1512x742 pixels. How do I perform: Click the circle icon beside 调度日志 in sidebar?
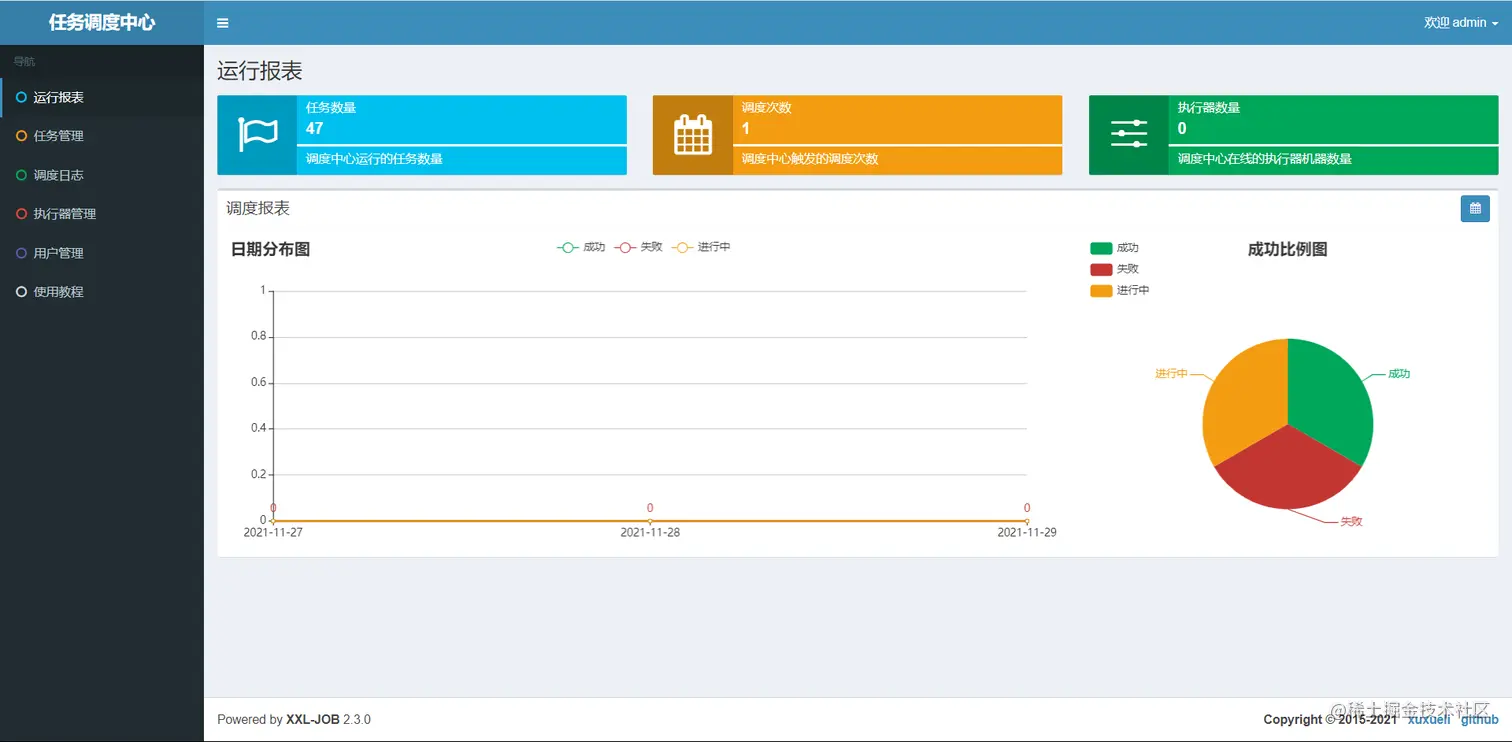coord(22,175)
